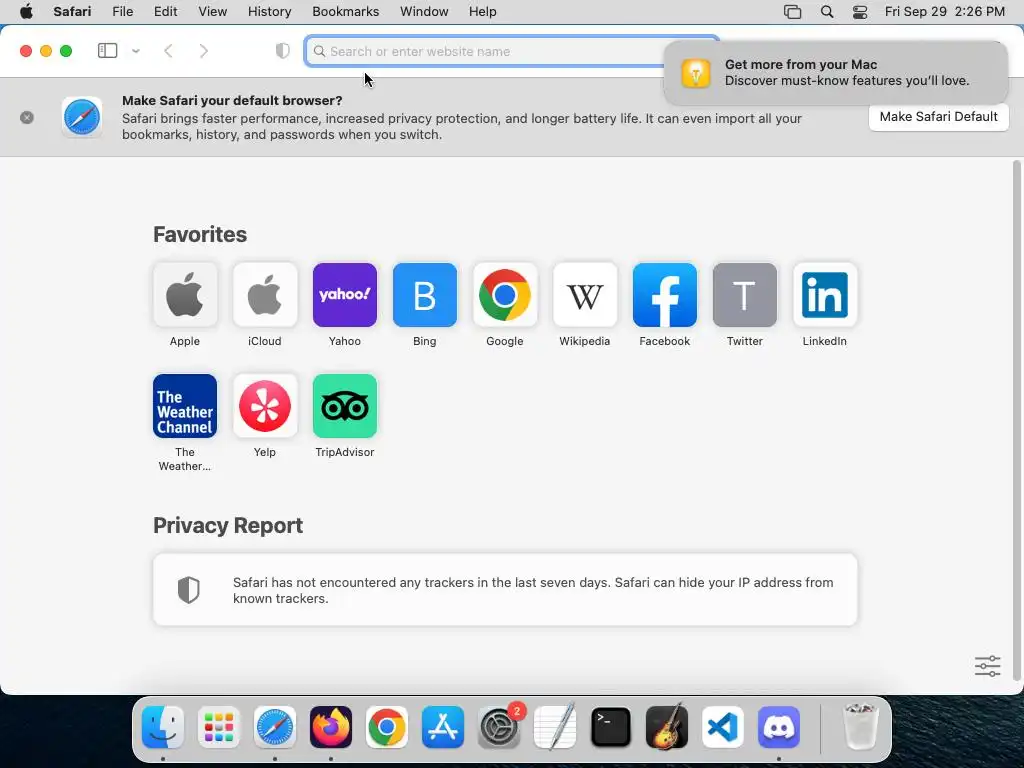Go forward to next page

pyautogui.click(x=204, y=51)
